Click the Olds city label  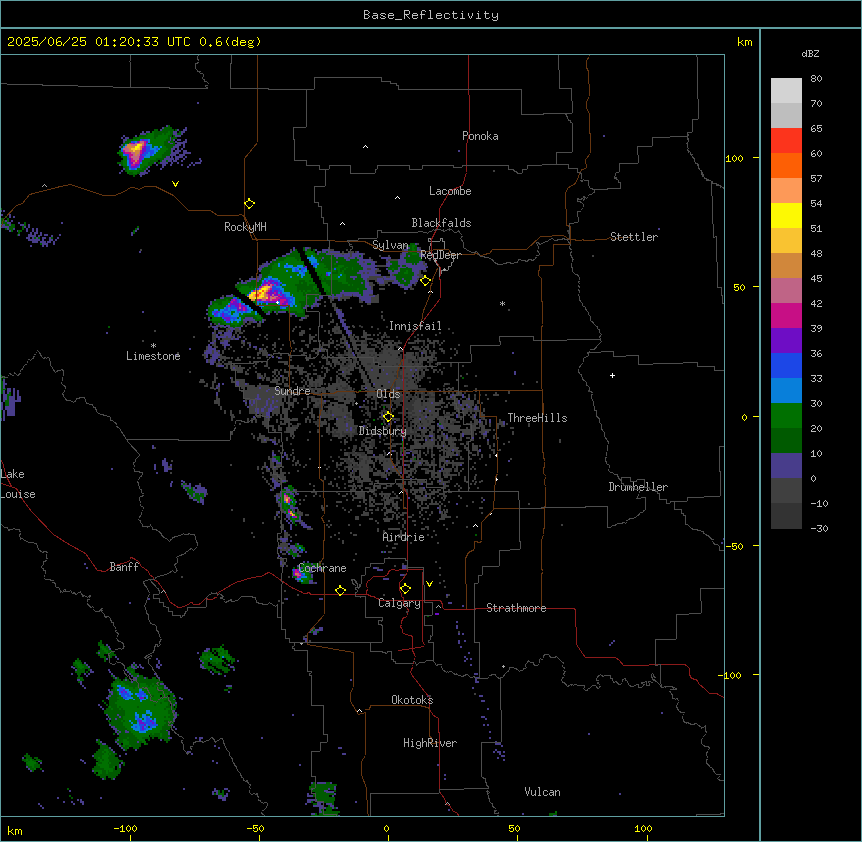coord(388,394)
